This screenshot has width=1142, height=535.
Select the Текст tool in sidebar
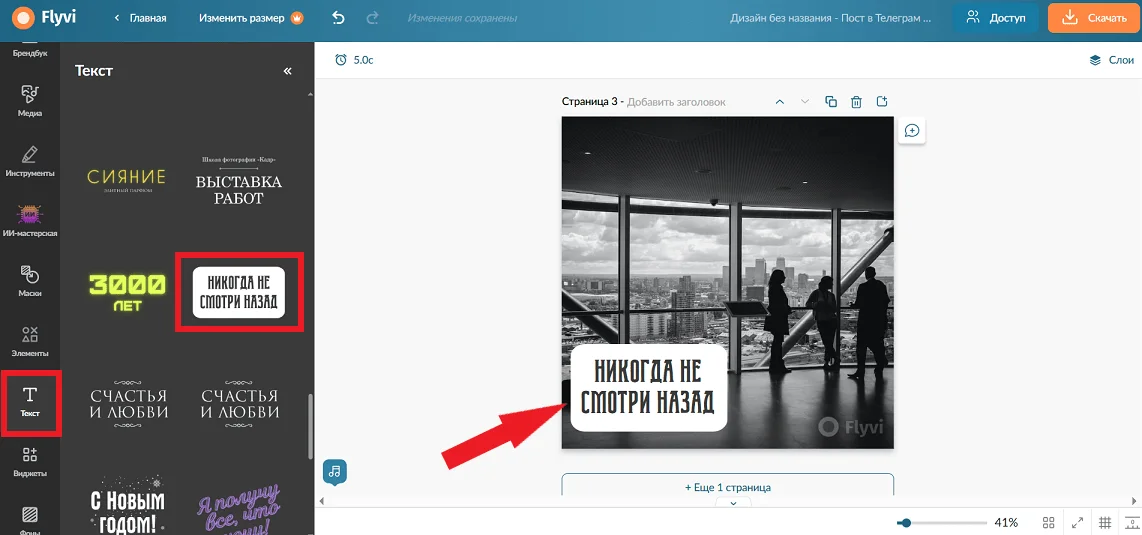click(30, 403)
